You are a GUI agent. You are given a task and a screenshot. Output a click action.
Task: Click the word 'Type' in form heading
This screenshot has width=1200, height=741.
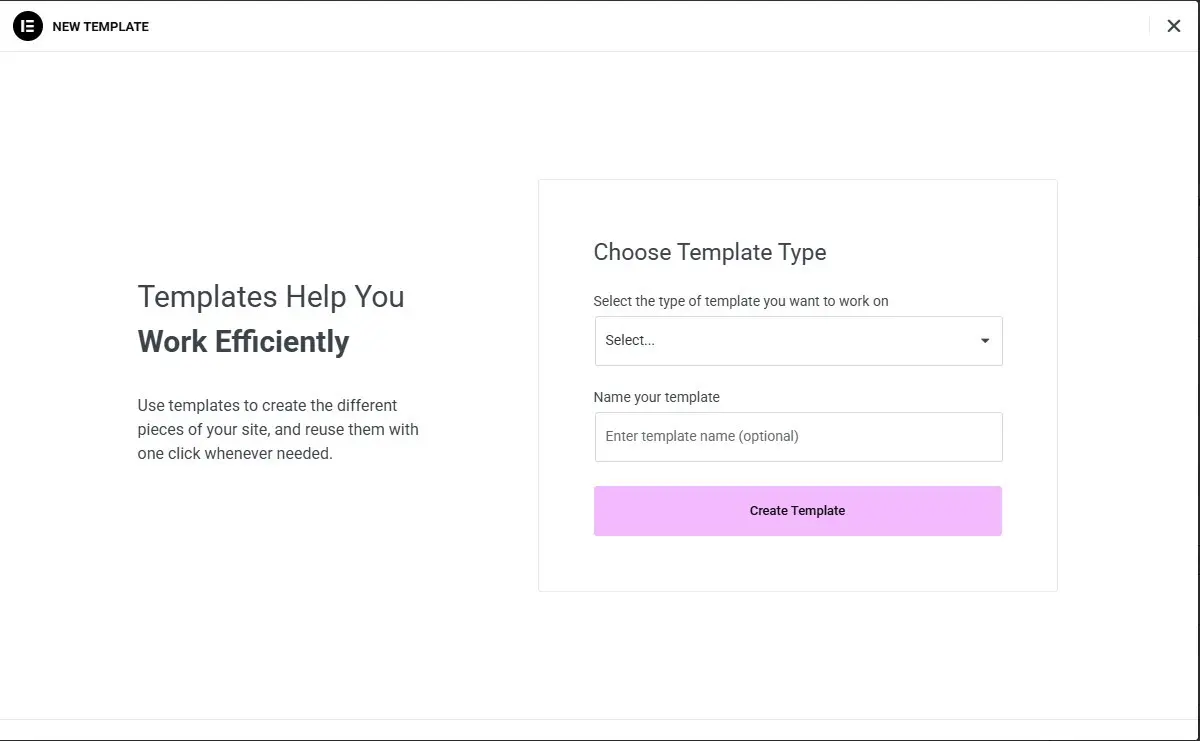click(801, 252)
